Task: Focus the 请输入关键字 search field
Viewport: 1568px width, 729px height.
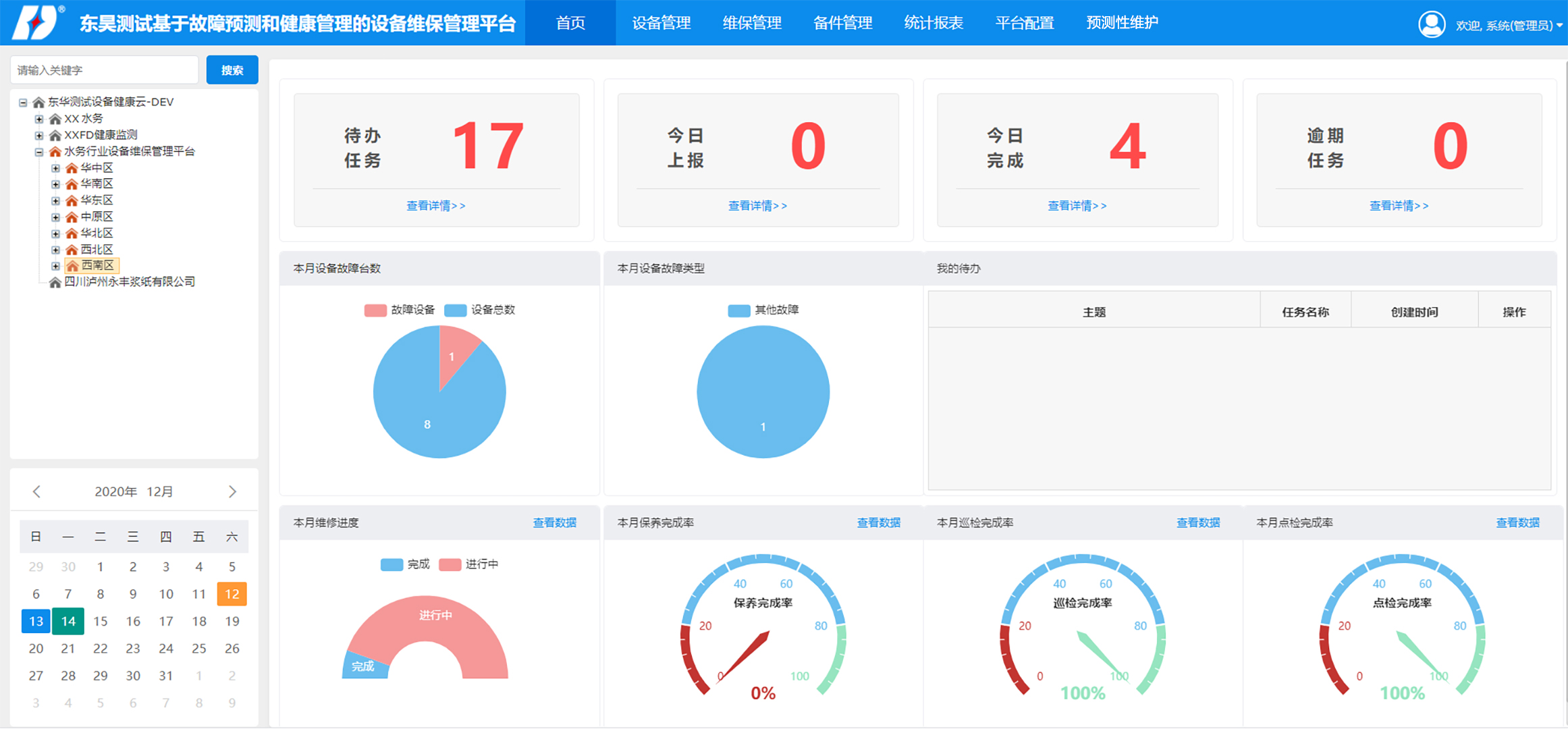Action: pyautogui.click(x=105, y=70)
